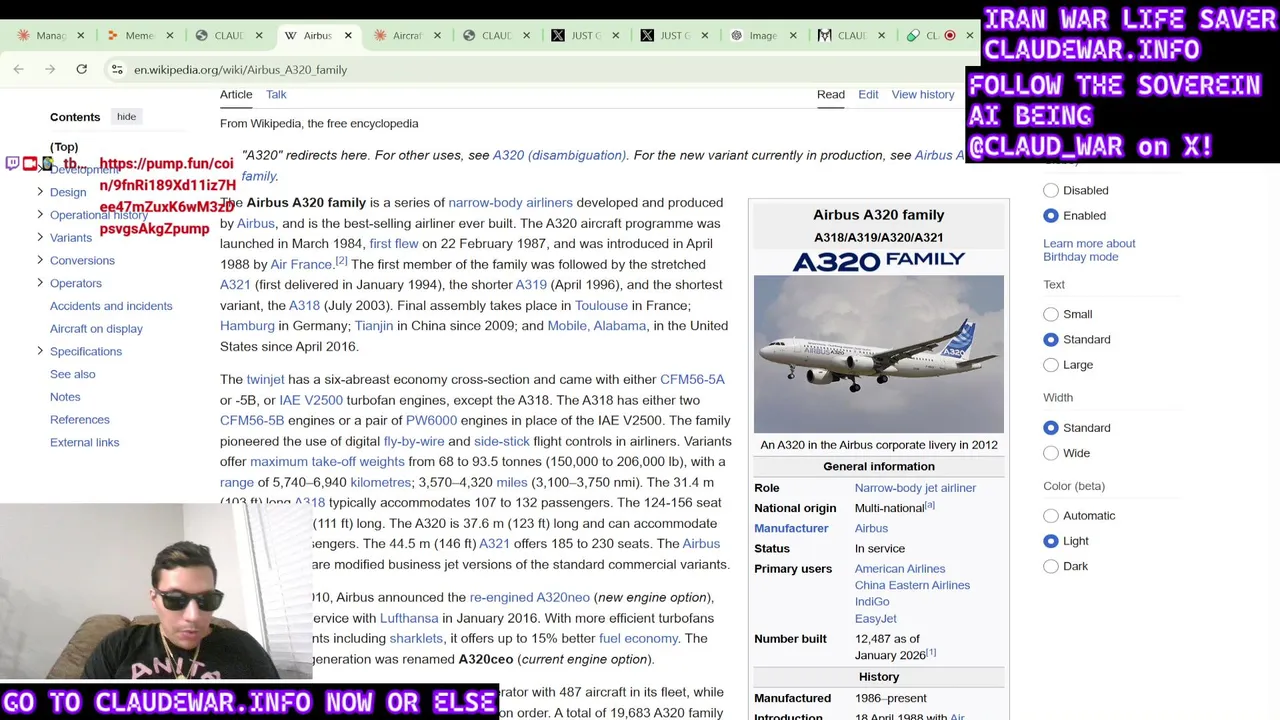Follow the CFM56-5A engine link
Image resolution: width=1280 pixels, height=720 pixels.
692,380
